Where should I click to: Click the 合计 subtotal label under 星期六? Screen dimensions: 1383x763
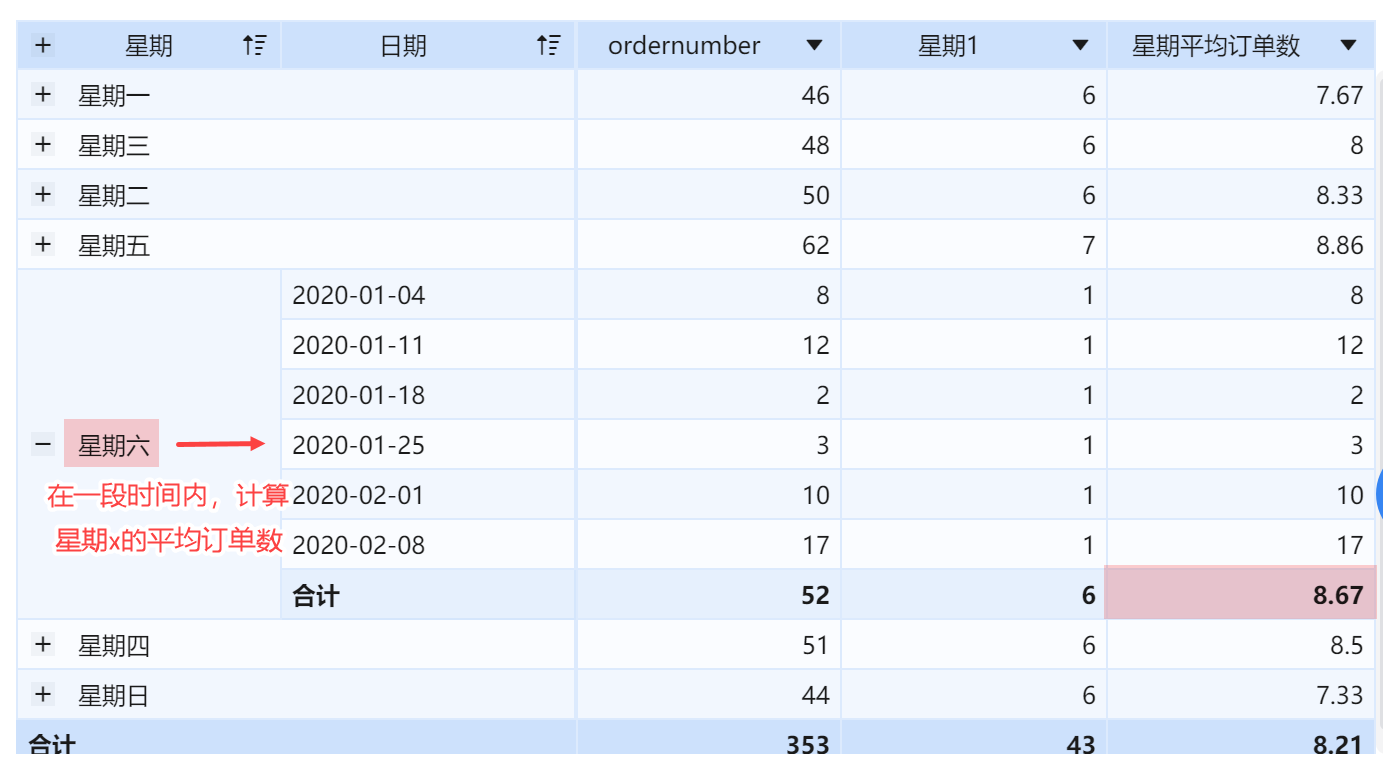click(316, 596)
